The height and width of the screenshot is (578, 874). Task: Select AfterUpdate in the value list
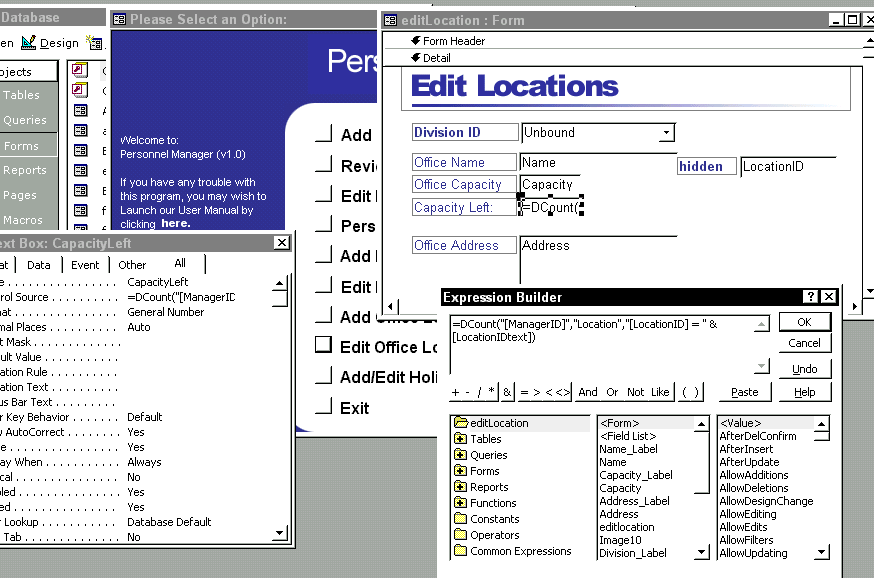[749, 462]
